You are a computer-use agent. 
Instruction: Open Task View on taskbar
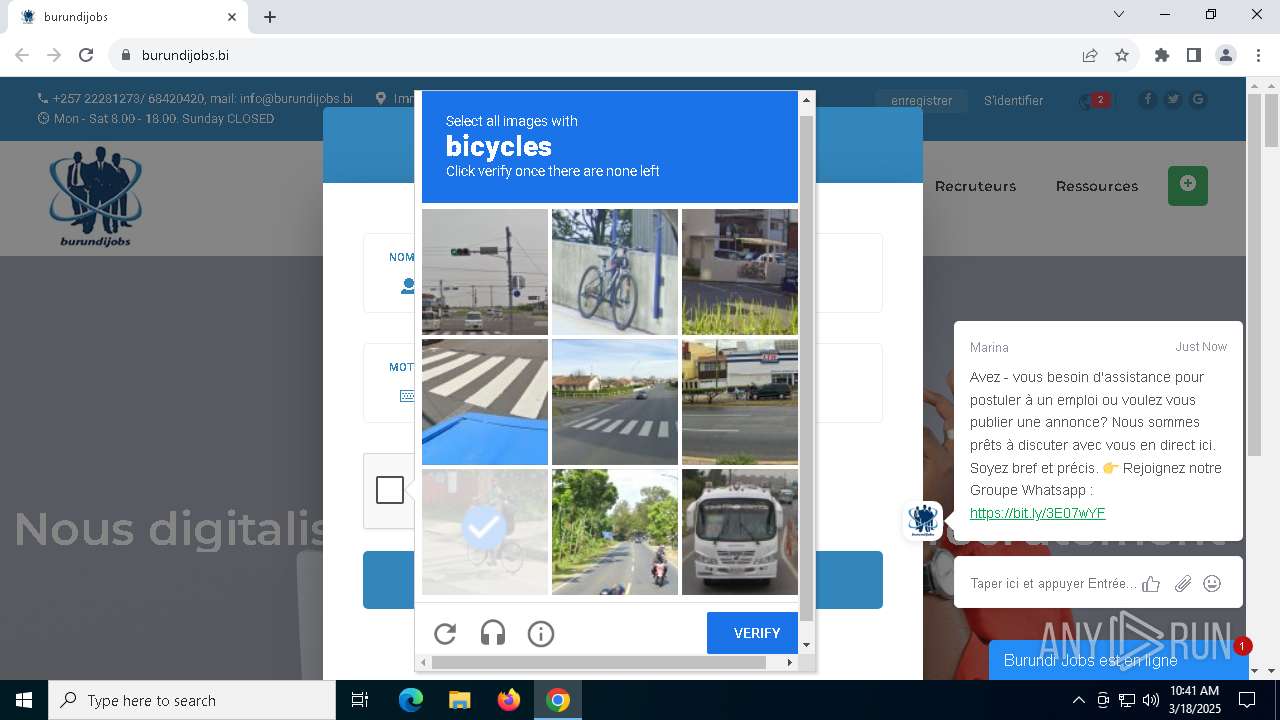[360, 700]
